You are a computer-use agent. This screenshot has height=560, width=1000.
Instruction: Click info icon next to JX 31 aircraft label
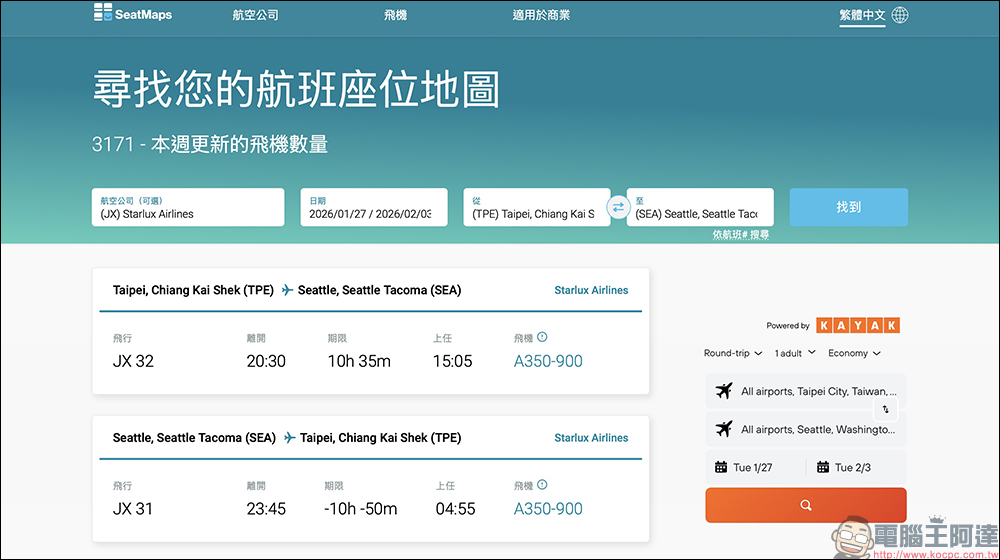tap(542, 485)
